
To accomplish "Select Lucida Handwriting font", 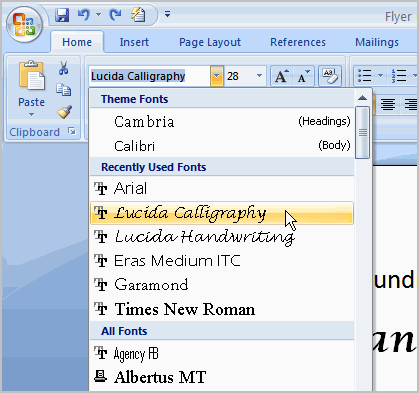I will (x=222, y=237).
